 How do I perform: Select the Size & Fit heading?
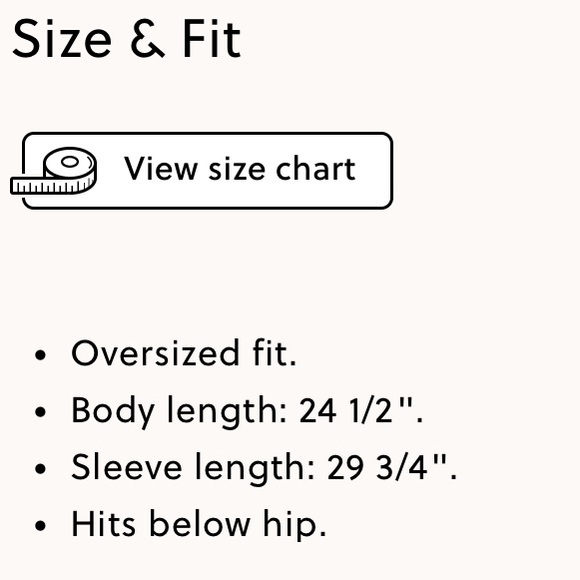[127, 39]
